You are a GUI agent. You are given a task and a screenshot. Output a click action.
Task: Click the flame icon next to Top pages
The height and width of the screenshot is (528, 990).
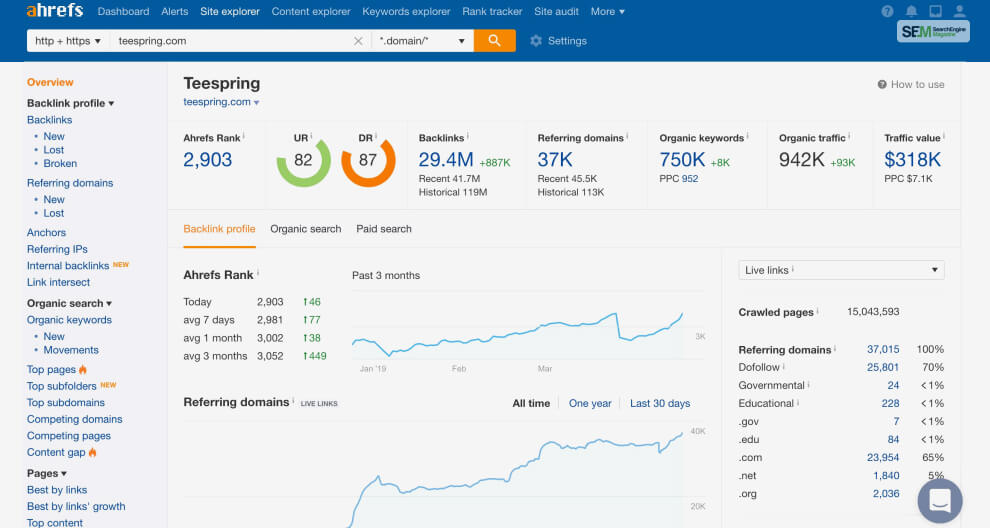[x=83, y=369]
